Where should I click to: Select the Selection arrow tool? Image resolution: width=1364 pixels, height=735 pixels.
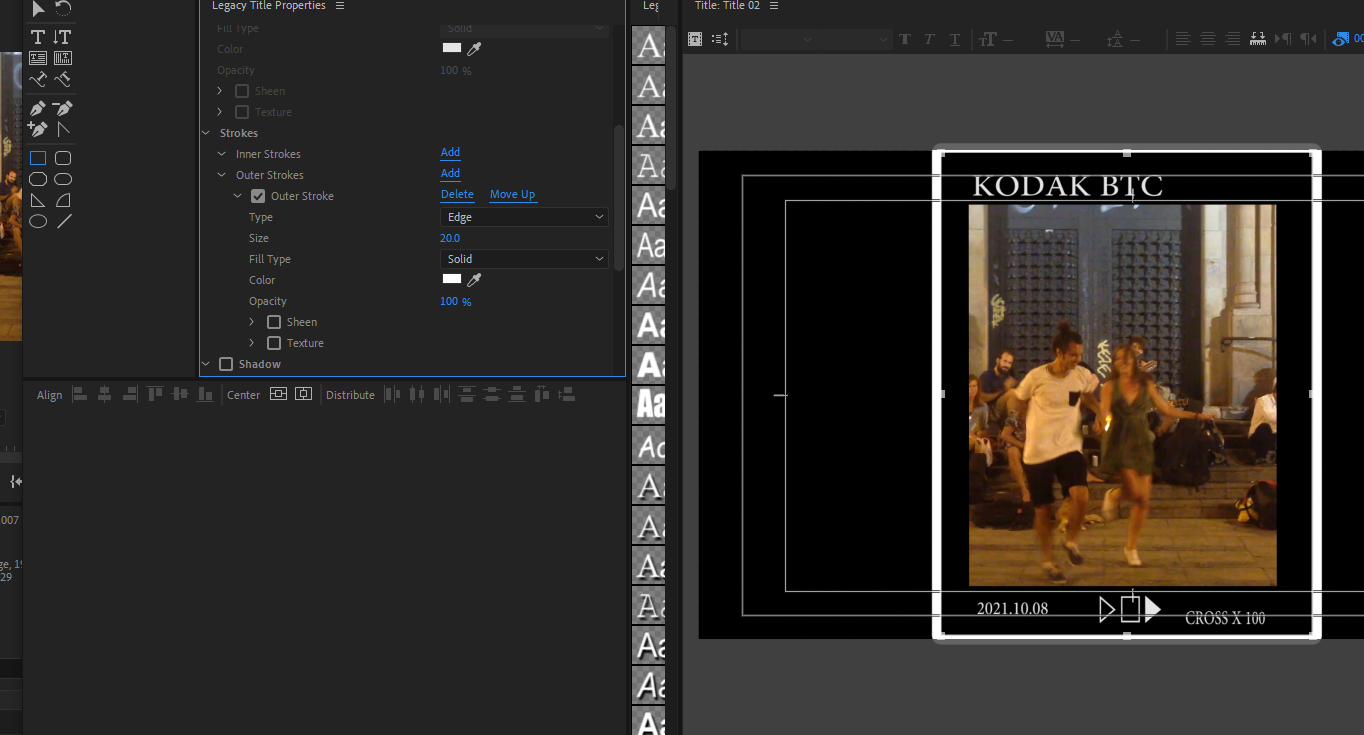[38, 9]
